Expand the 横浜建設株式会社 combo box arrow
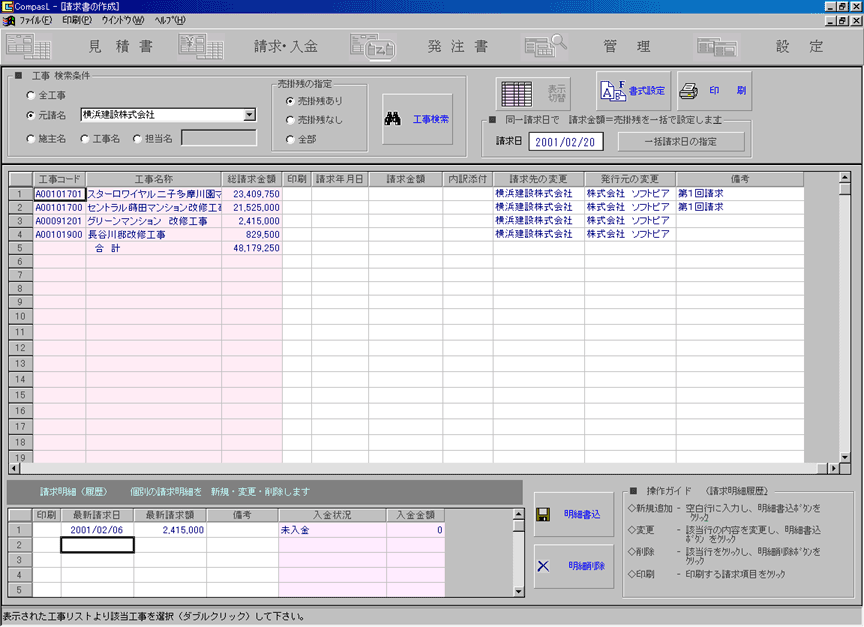 click(x=250, y=115)
